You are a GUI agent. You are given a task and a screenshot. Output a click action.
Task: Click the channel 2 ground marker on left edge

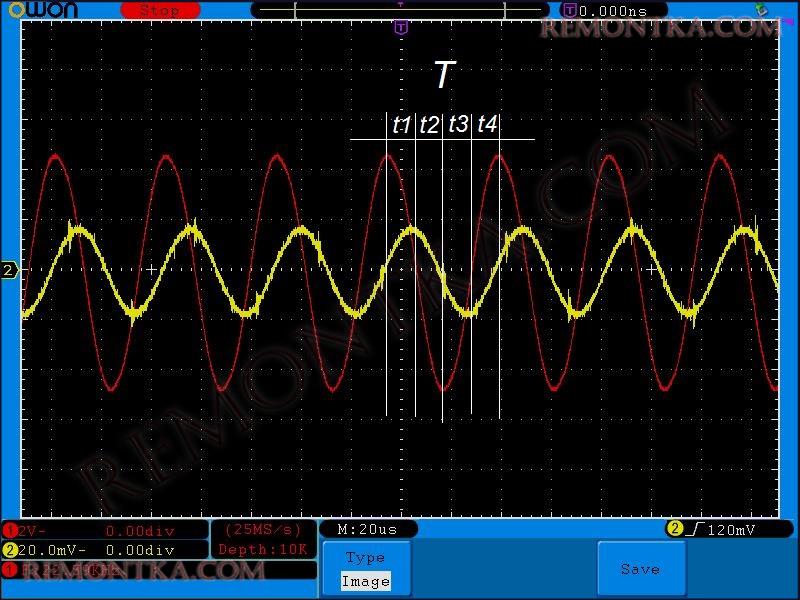(x=9, y=270)
